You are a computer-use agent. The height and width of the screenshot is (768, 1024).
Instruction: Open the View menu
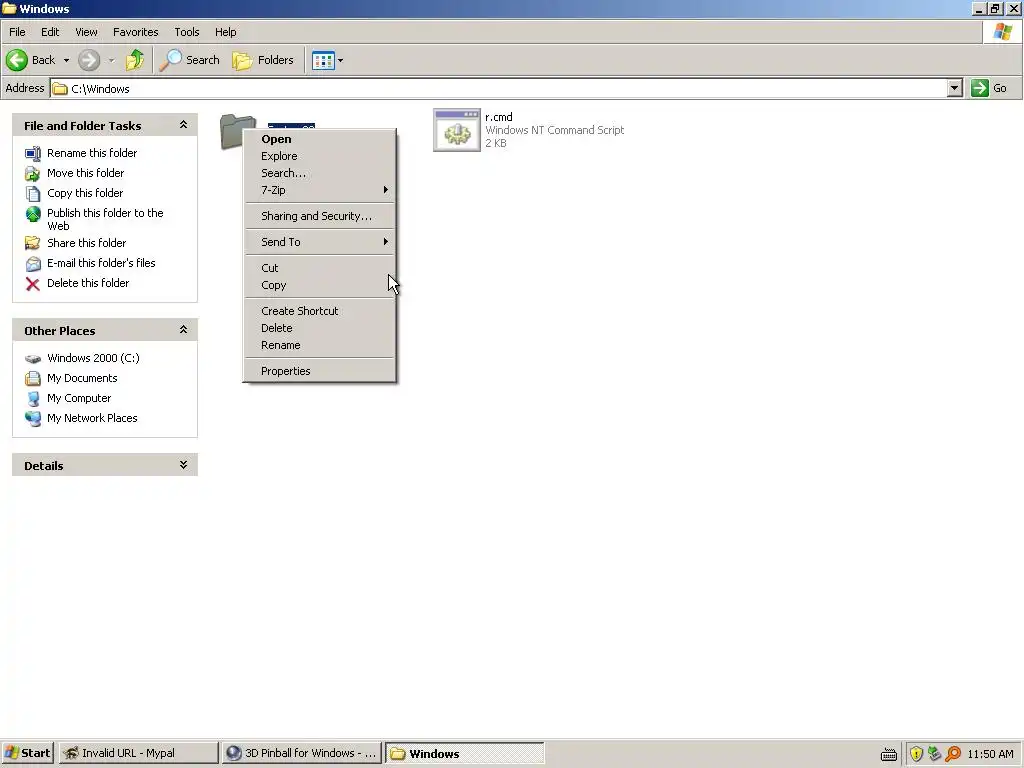(86, 32)
